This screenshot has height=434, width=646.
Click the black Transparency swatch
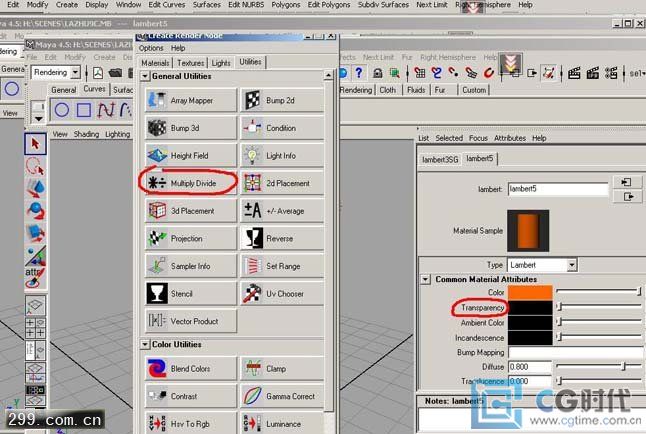(x=530, y=307)
